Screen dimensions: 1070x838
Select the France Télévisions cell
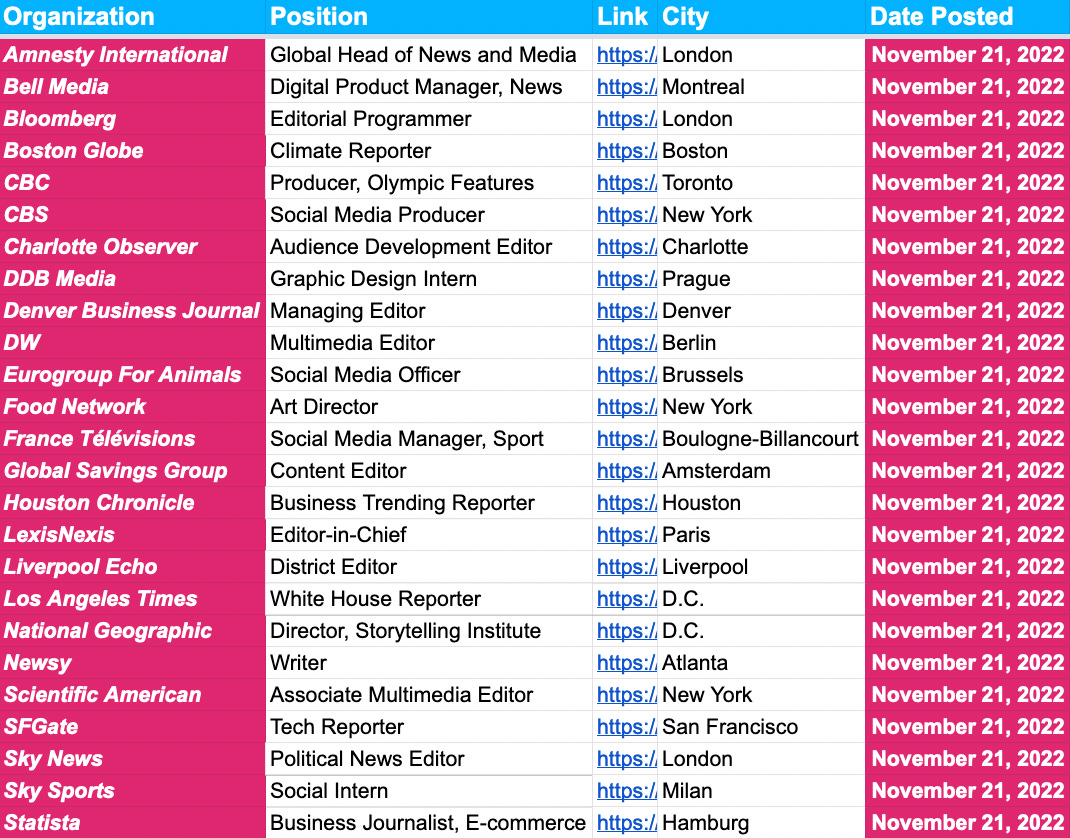[x=132, y=439]
